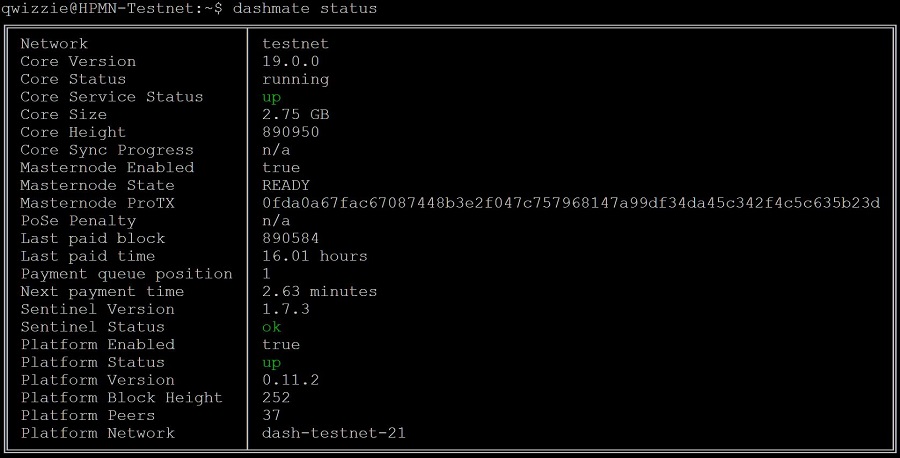
Task: Click the Masternode State READY value
Action: [286, 185]
